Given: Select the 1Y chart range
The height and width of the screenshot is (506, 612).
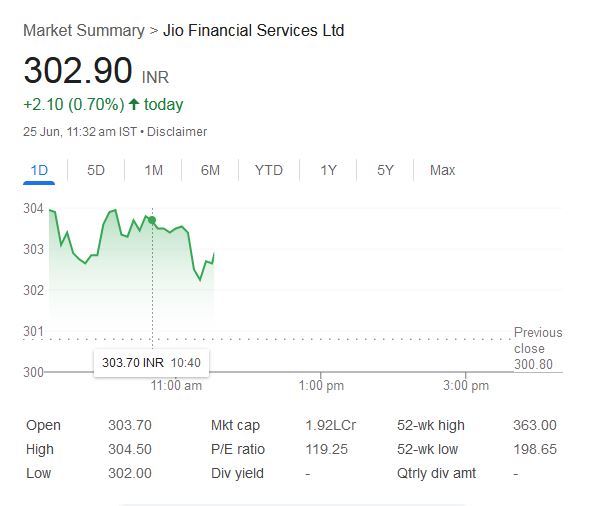Looking at the screenshot, I should point(328,170).
